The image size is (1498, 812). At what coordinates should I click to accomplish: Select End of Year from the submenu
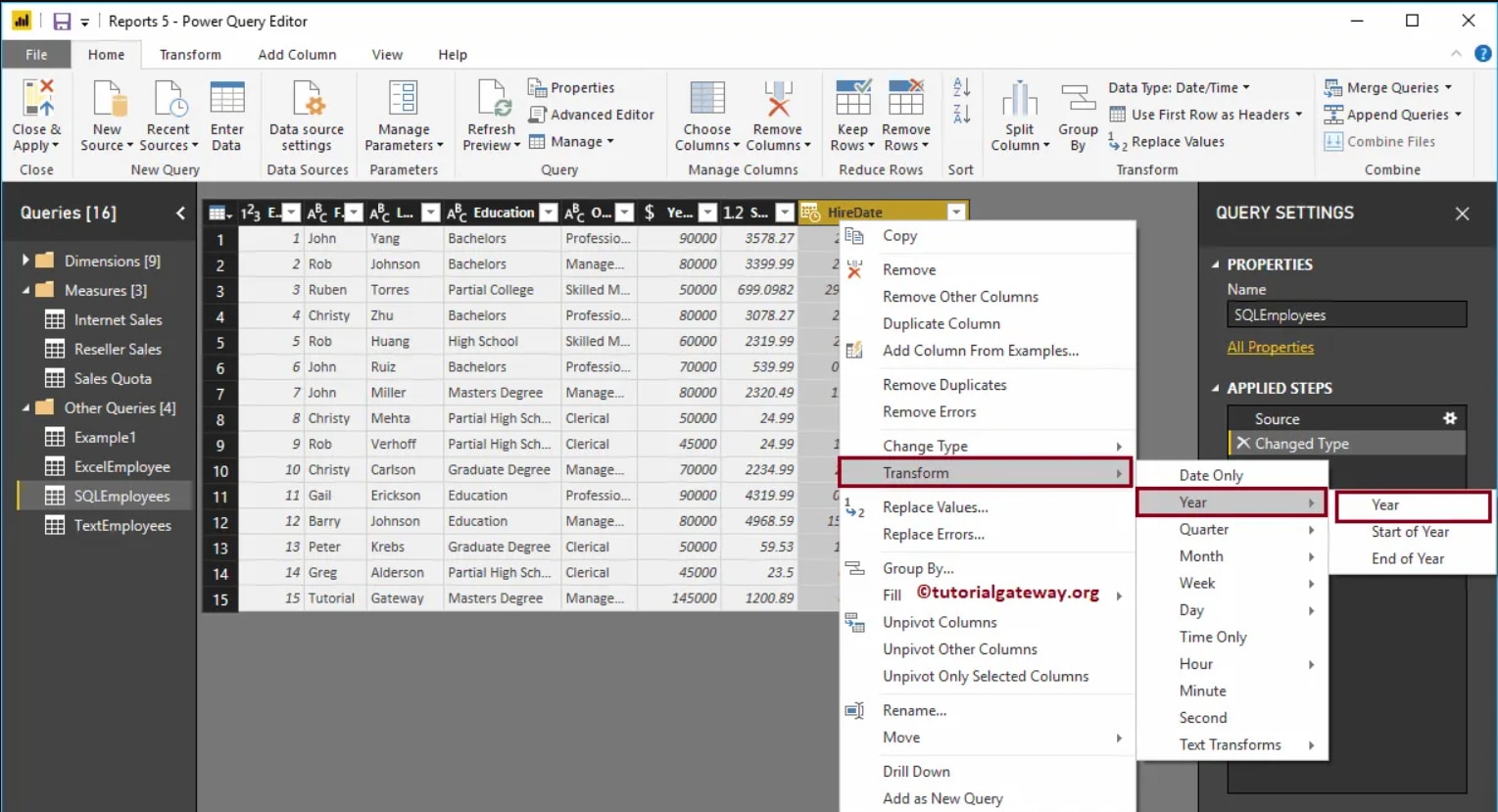point(1408,558)
